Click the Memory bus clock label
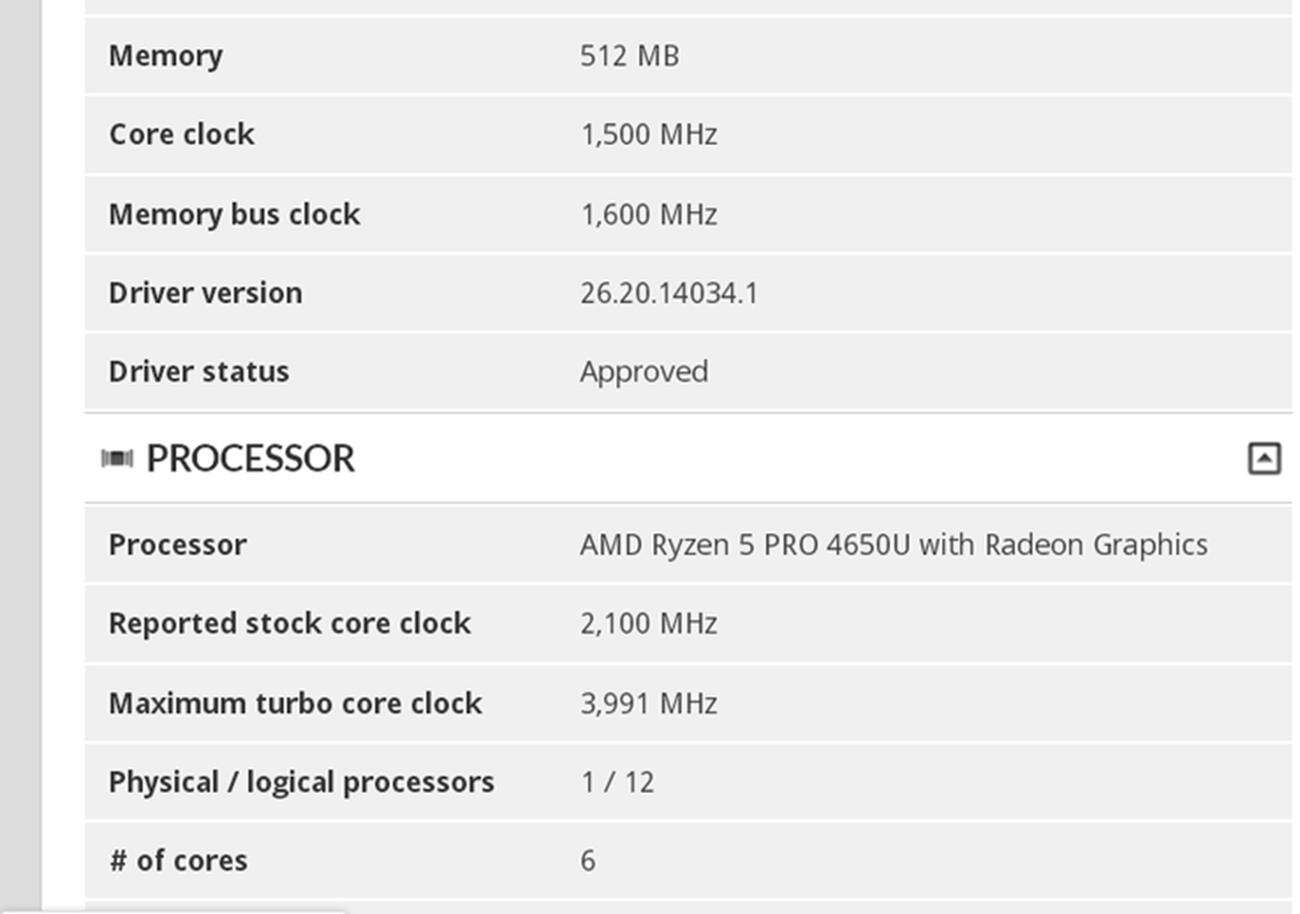Viewport: 1300px width, 914px height. coord(234,214)
